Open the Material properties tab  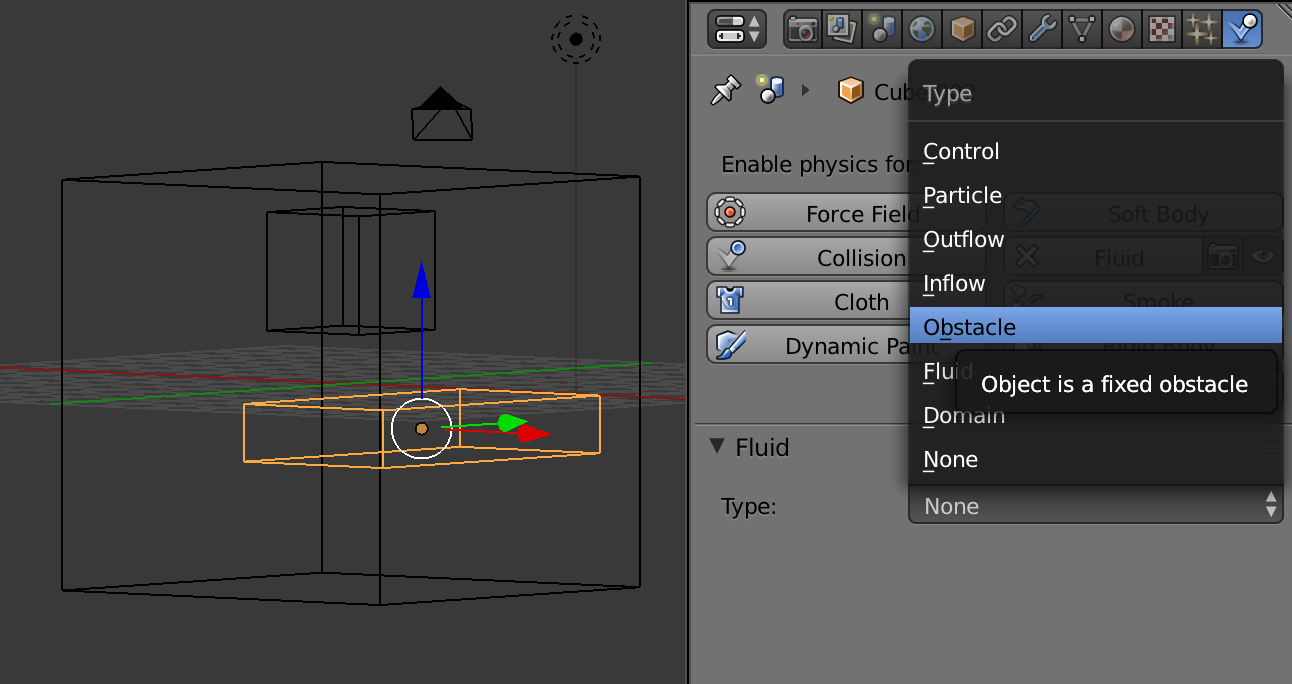[1122, 29]
